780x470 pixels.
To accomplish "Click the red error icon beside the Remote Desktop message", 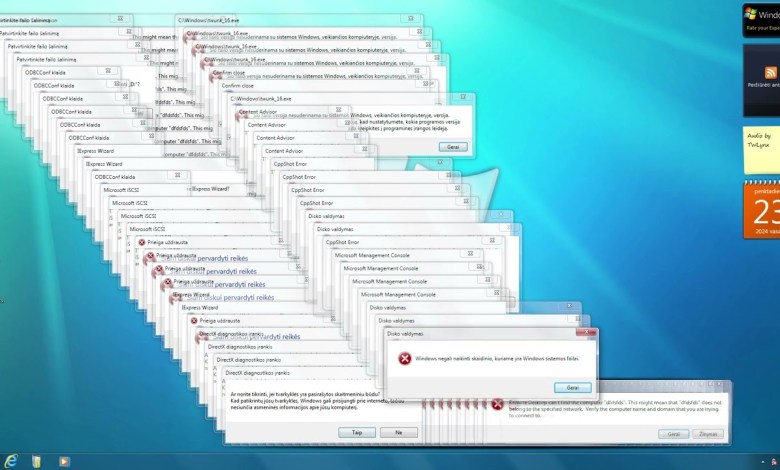I will click(x=497, y=404).
